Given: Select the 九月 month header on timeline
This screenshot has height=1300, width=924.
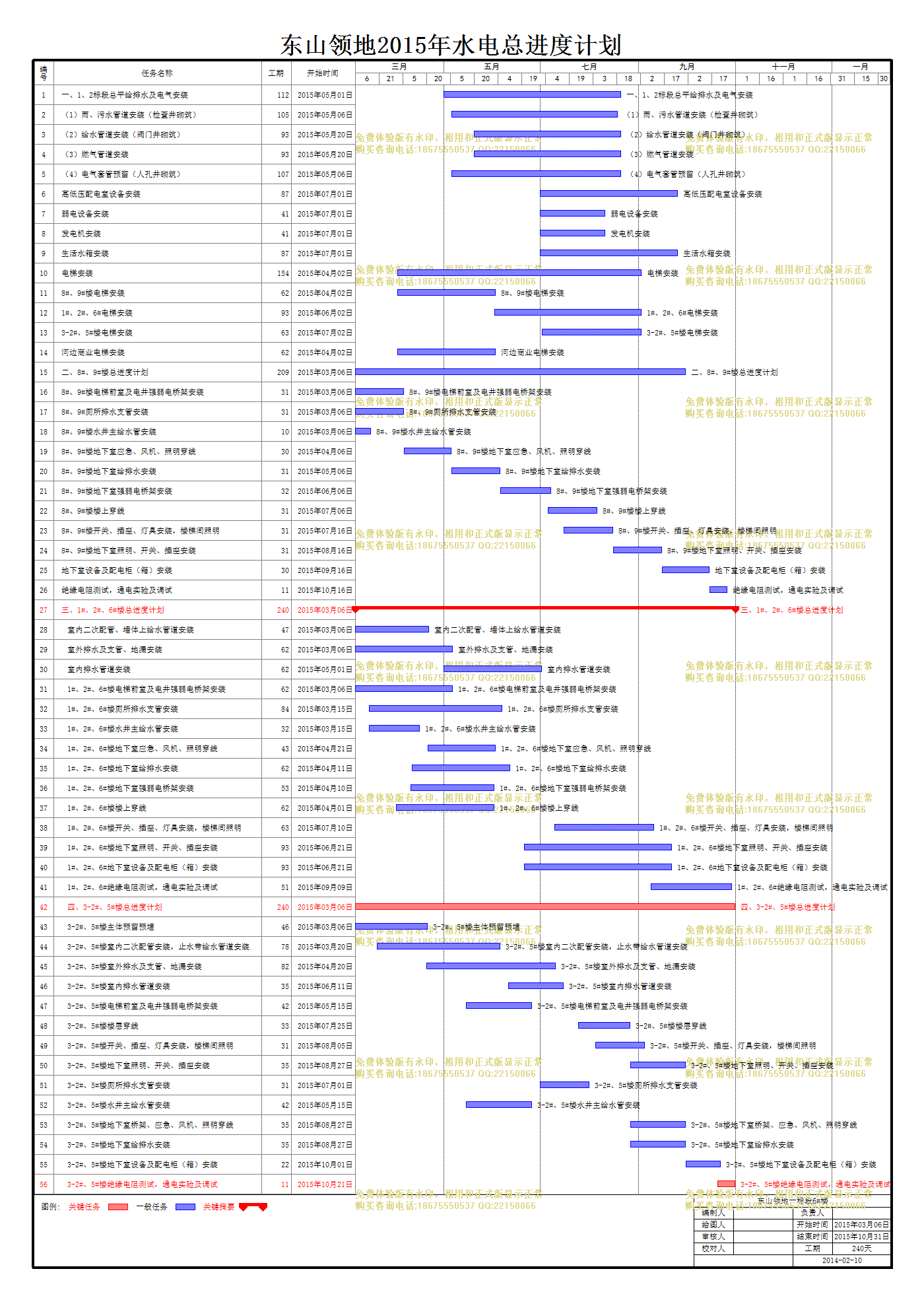Looking at the screenshot, I should [x=686, y=67].
